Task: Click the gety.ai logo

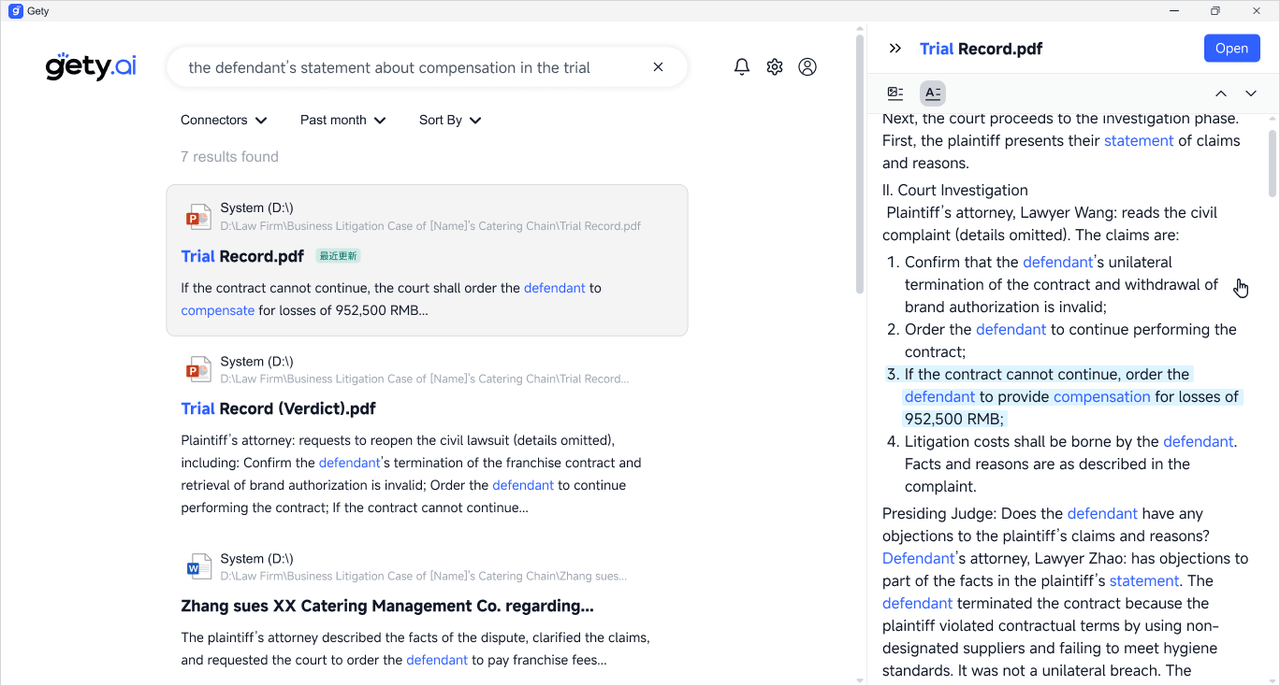Action: point(91,67)
